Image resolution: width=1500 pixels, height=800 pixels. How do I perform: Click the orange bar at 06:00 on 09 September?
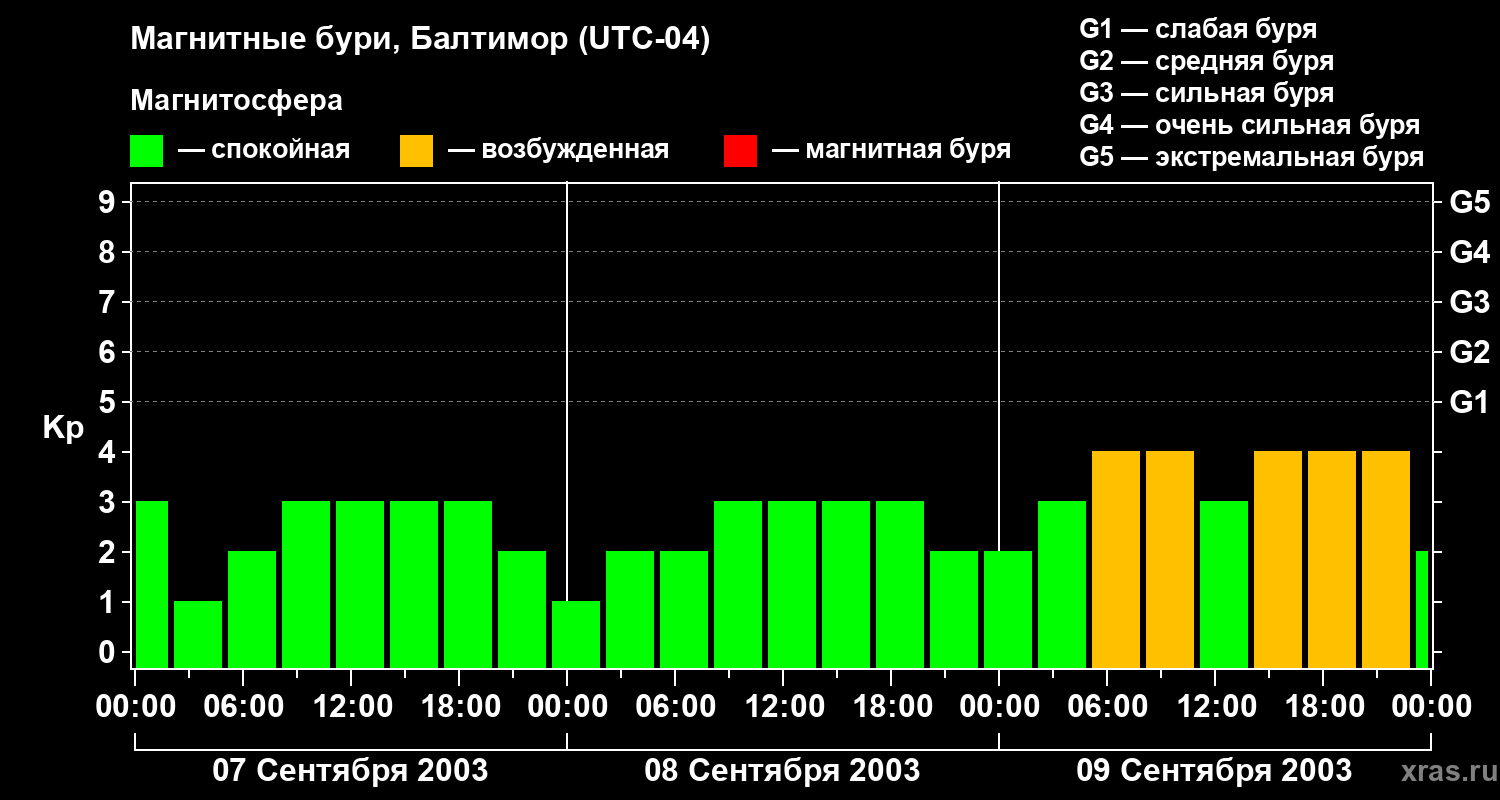pos(1116,559)
